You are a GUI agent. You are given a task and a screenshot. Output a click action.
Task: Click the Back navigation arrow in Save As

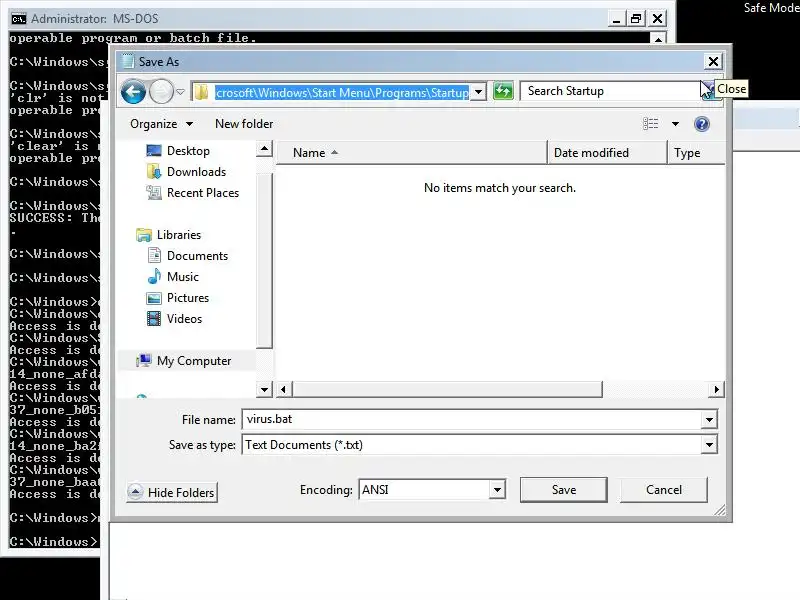[x=133, y=92]
